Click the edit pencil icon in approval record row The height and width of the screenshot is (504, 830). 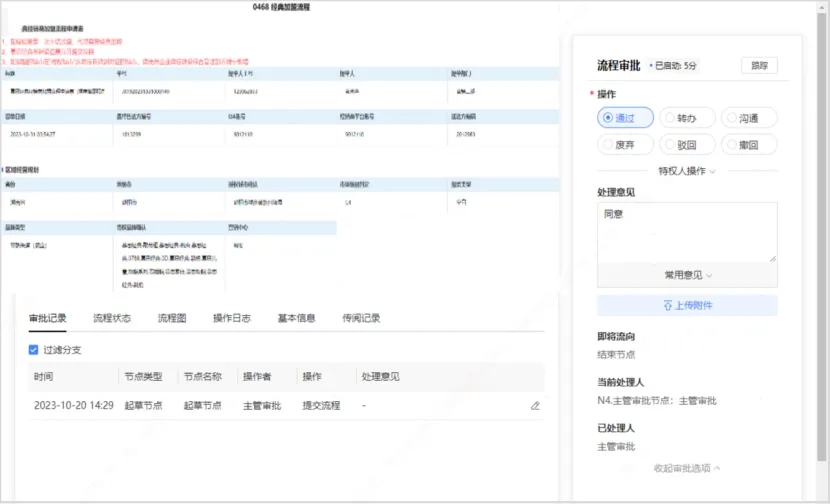pos(535,406)
